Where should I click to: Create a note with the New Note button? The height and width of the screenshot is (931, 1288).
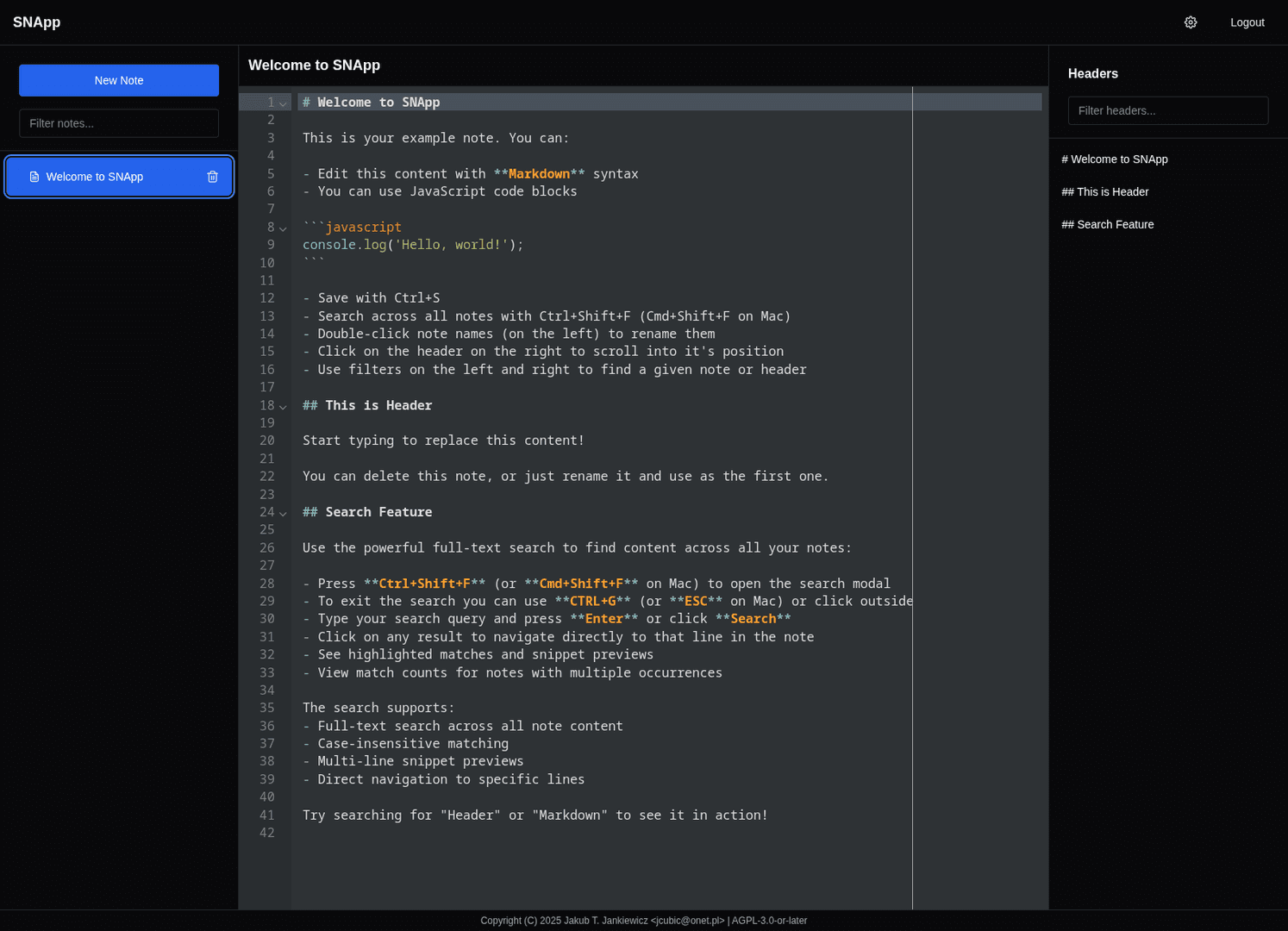click(118, 80)
